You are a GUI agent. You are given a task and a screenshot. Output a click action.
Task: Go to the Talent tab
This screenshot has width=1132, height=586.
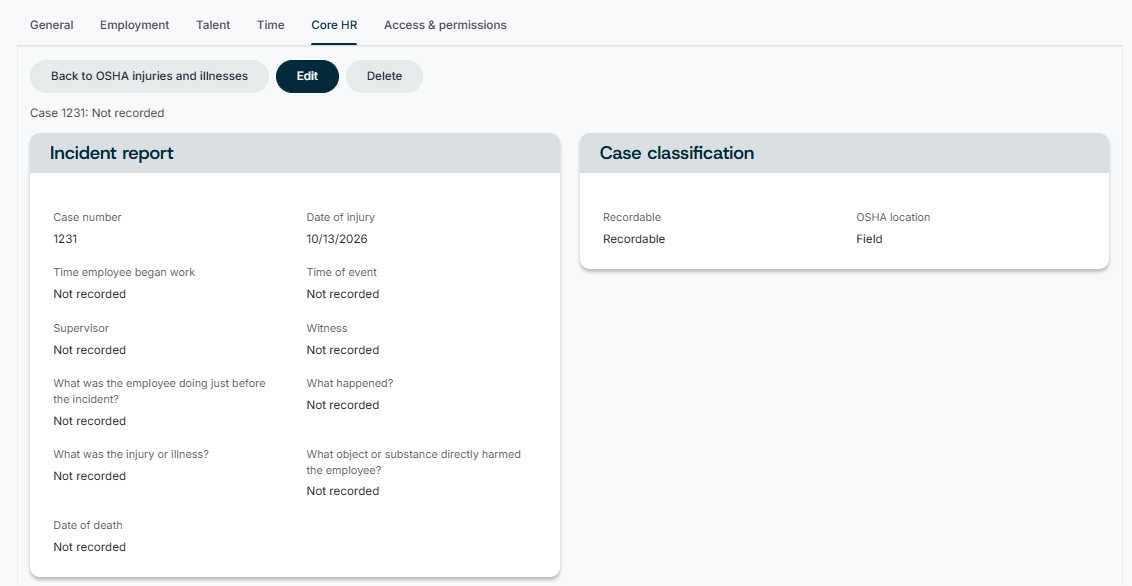(213, 25)
